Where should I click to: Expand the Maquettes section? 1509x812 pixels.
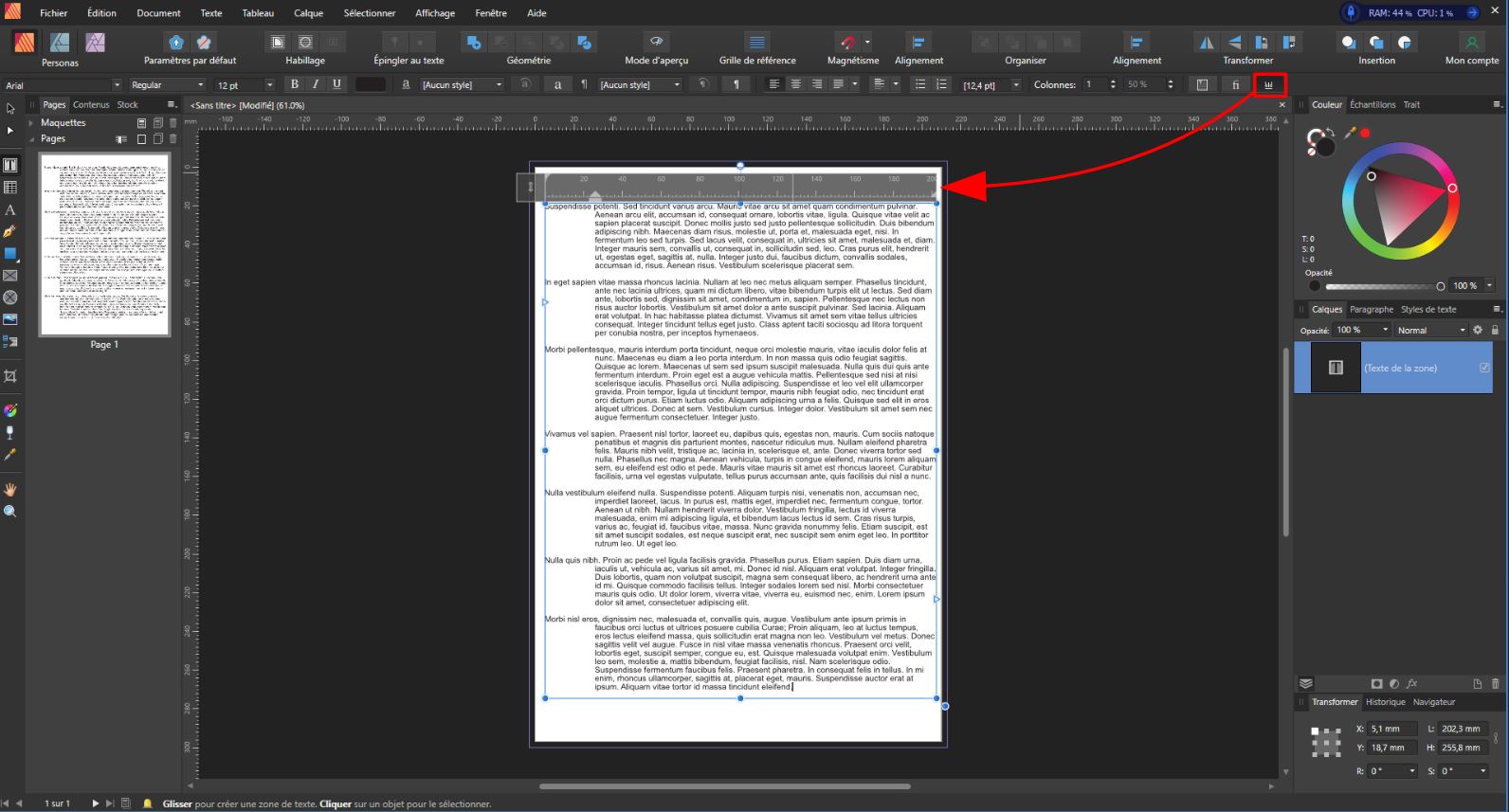pos(31,122)
